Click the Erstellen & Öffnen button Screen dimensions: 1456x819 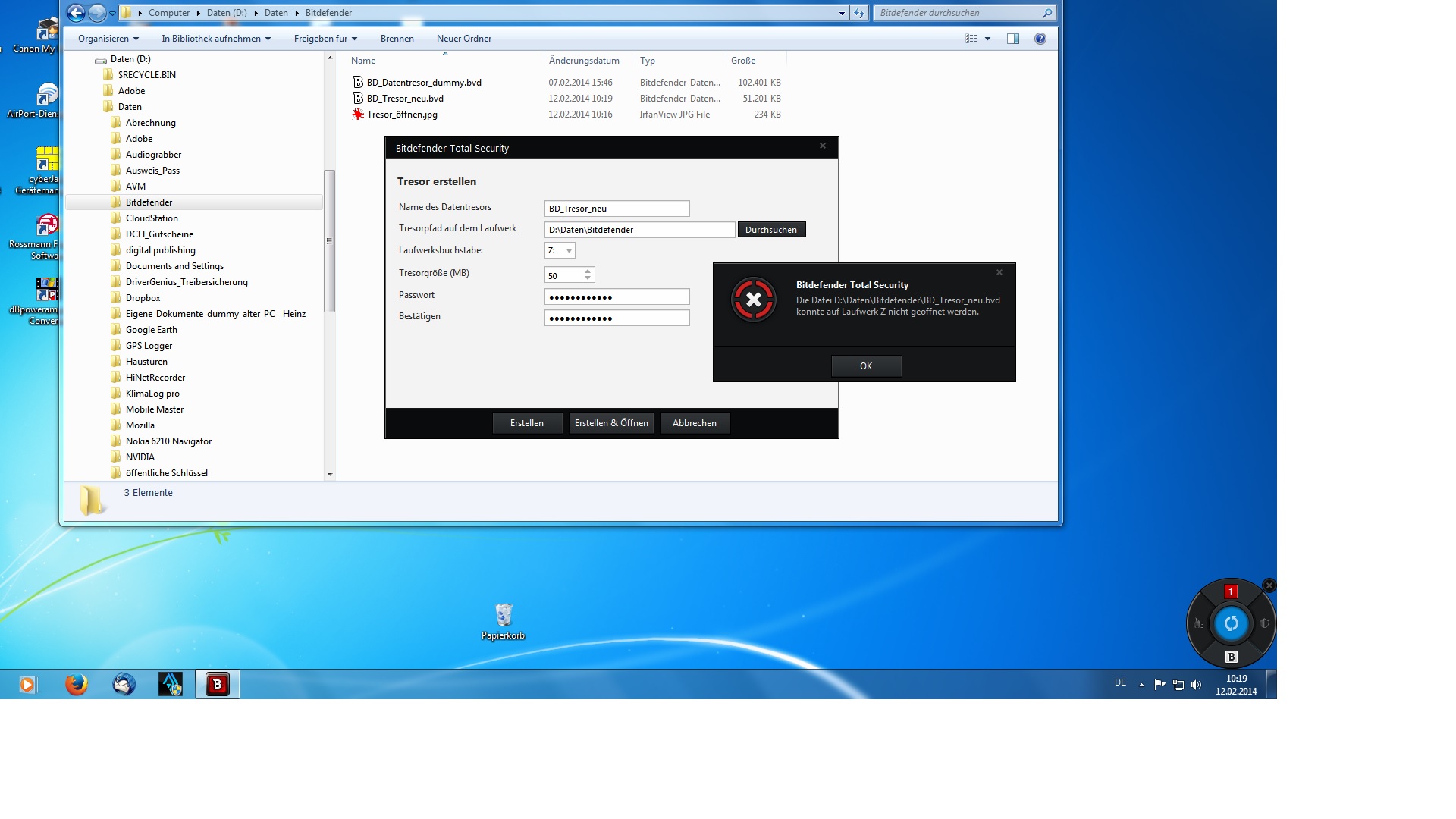pyautogui.click(x=611, y=423)
